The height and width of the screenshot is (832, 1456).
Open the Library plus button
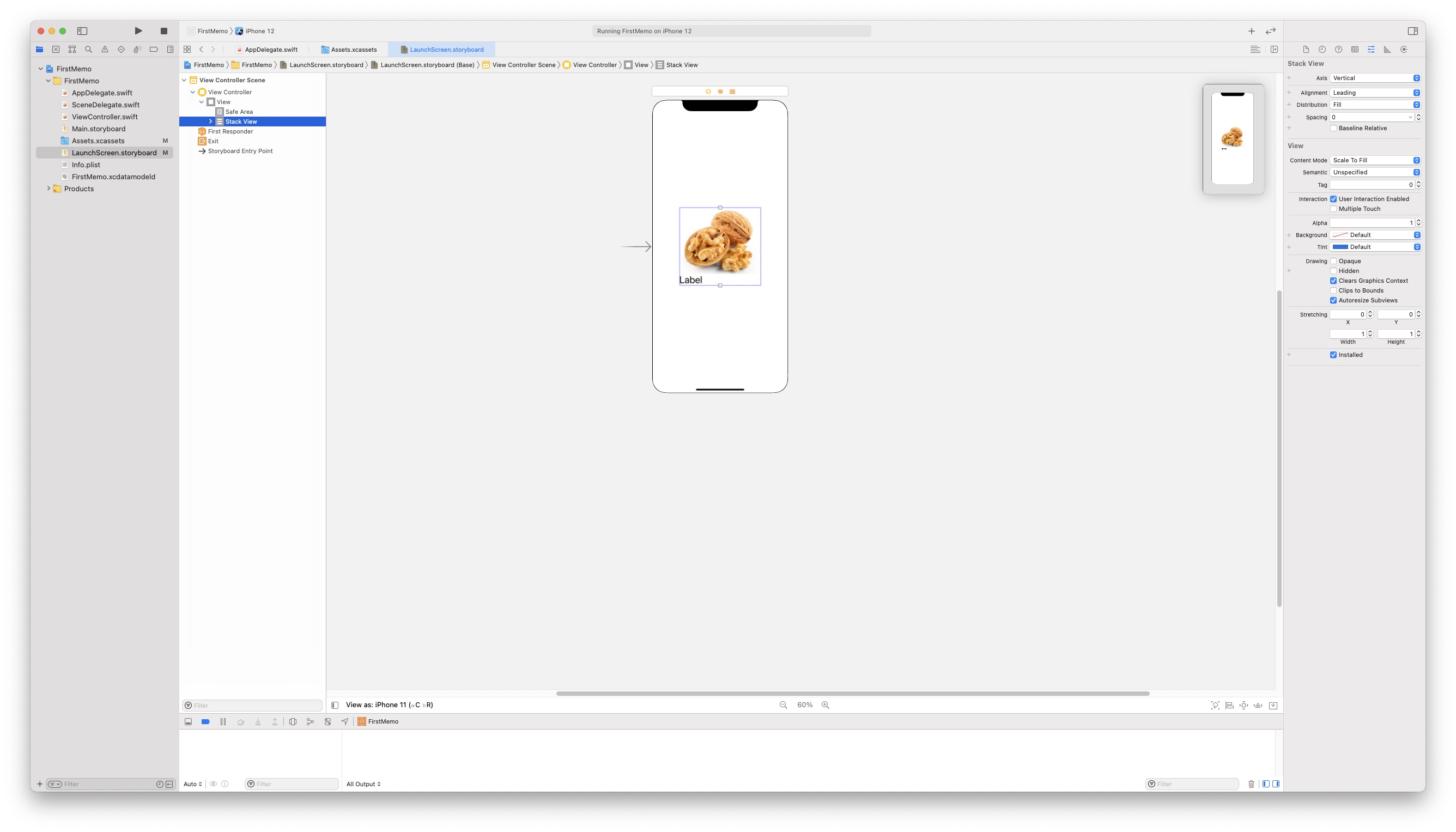(1252, 31)
